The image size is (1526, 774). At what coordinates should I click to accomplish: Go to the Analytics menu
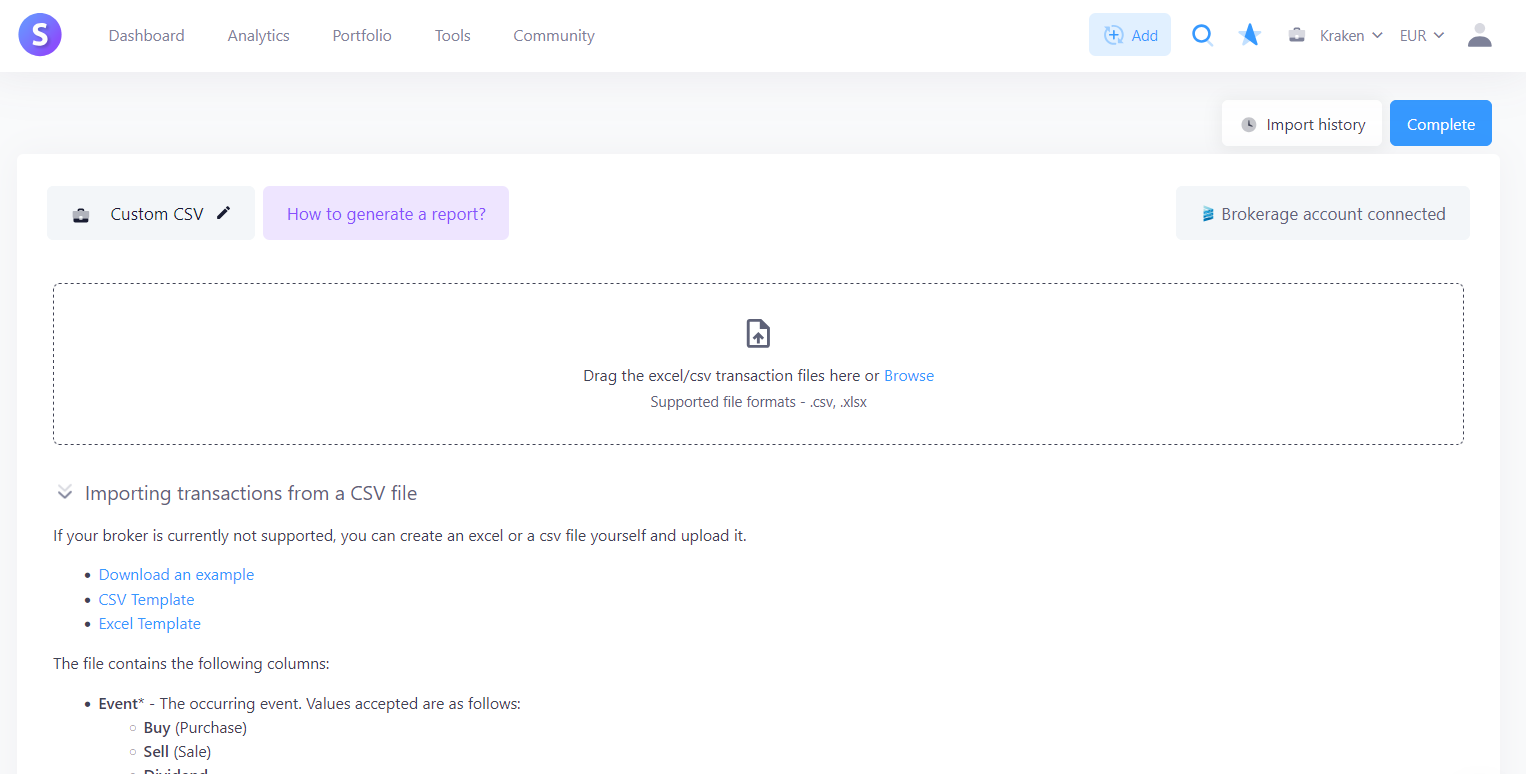pos(258,36)
